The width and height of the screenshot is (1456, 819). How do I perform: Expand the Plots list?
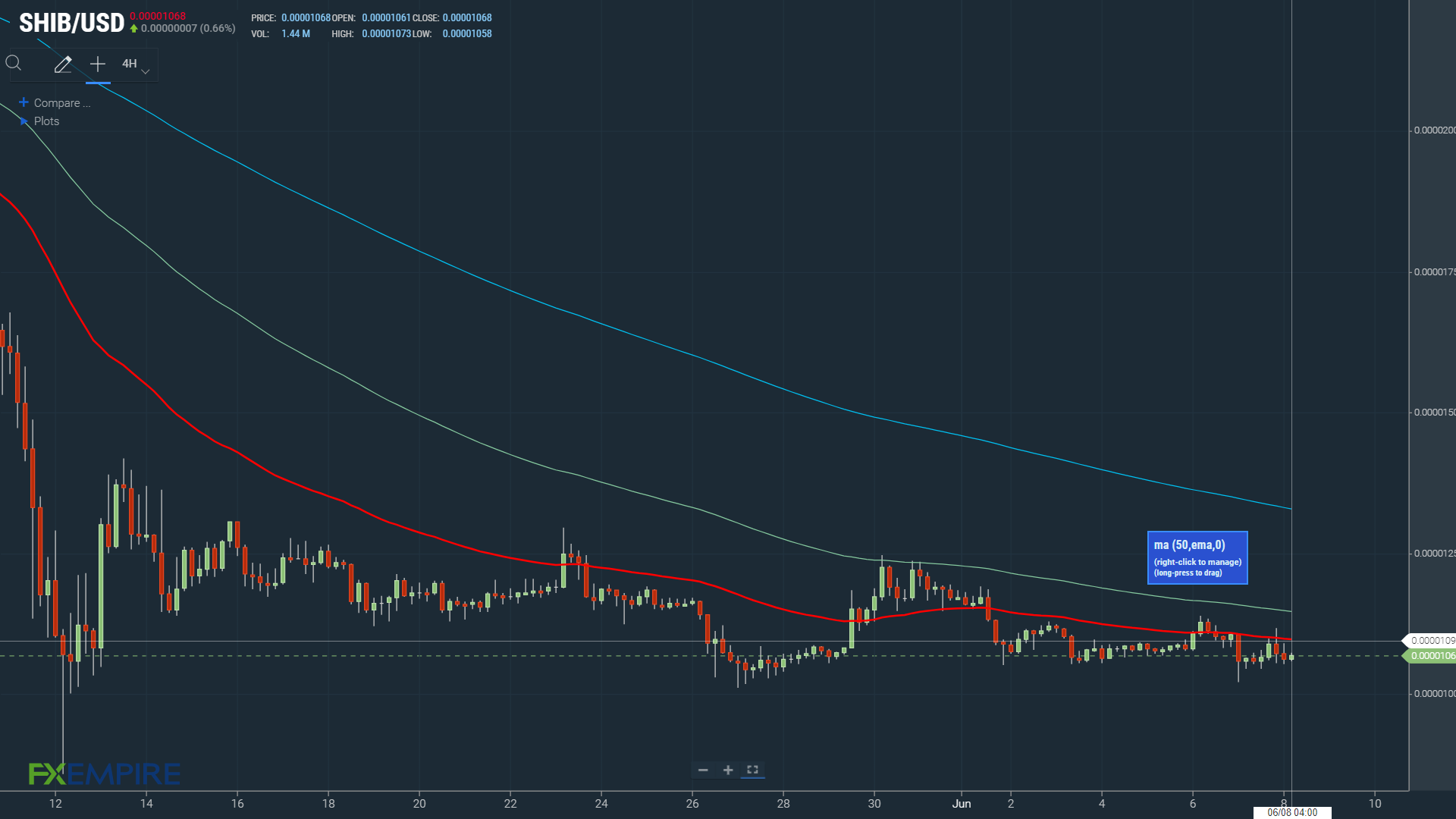click(x=39, y=121)
